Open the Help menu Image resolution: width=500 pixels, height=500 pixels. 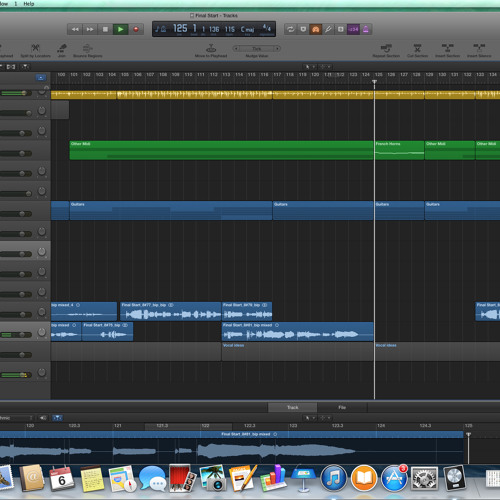(x=29, y=4)
